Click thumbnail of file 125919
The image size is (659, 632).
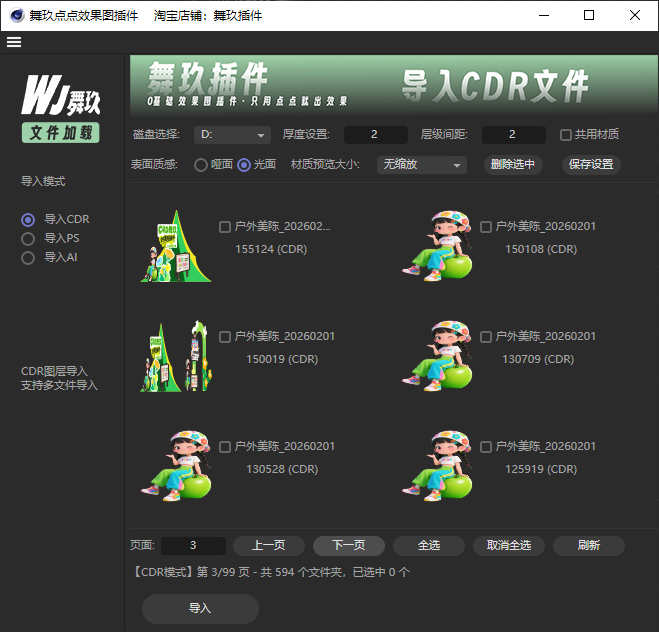click(x=437, y=466)
